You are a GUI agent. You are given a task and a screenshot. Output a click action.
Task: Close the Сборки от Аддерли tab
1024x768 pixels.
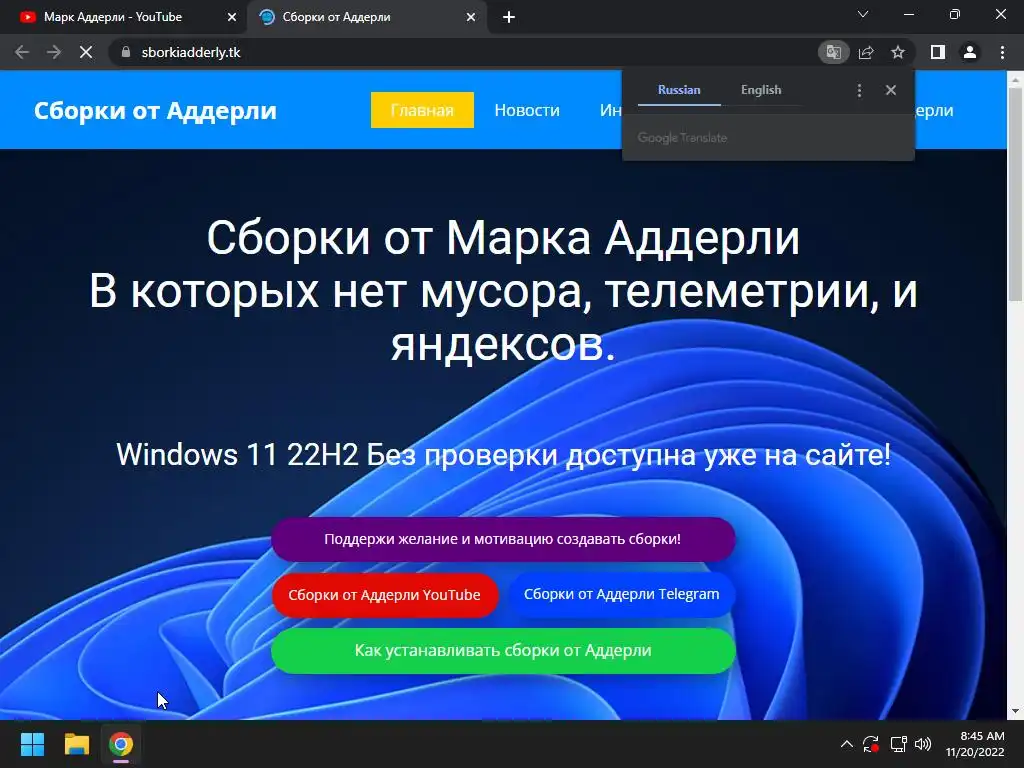pyautogui.click(x=471, y=18)
